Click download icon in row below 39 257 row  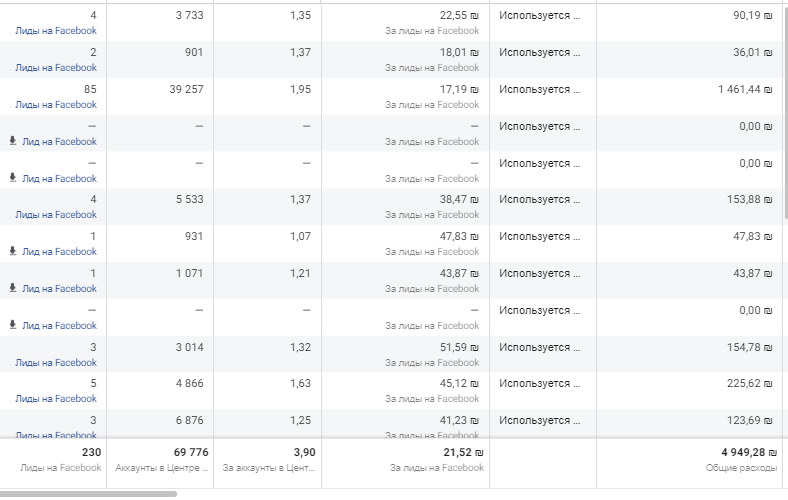tap(13, 141)
